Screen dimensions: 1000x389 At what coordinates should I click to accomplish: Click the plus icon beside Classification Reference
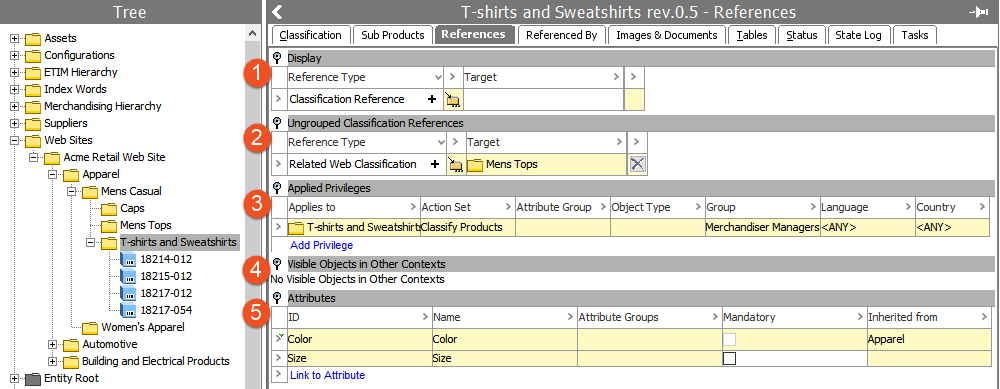432,99
